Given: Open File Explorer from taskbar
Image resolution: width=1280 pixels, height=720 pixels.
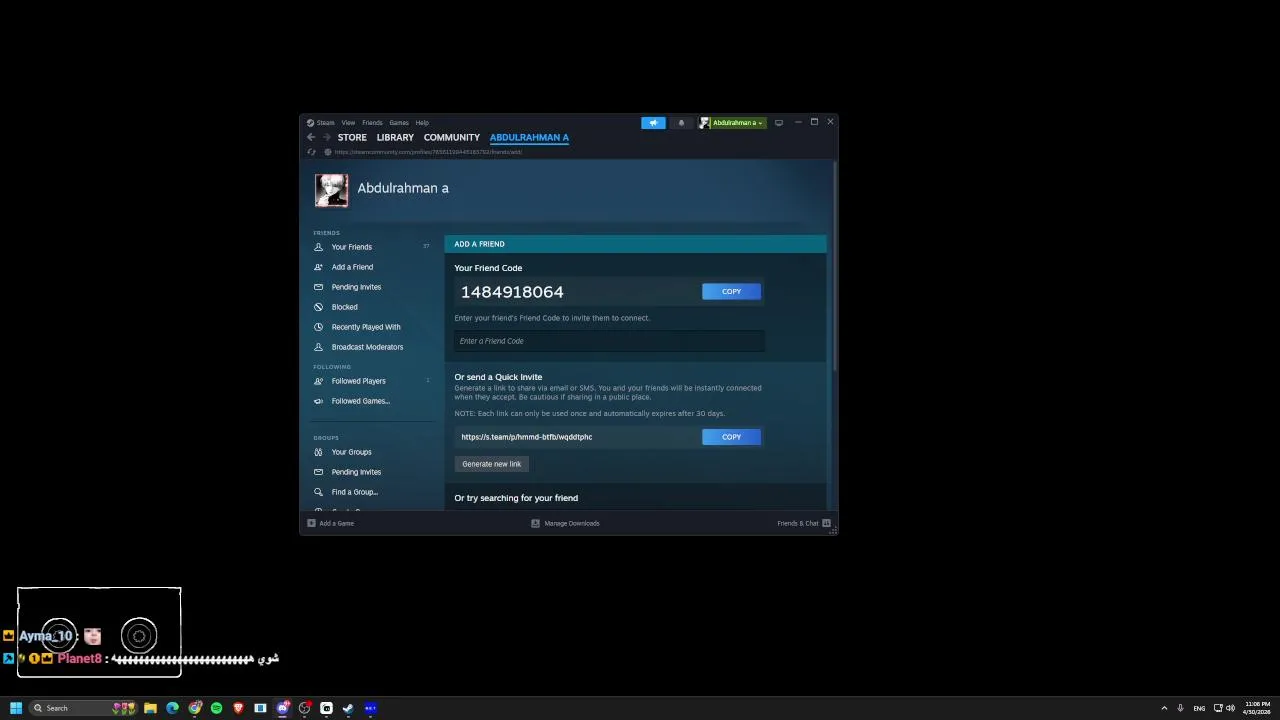Looking at the screenshot, I should pos(150,708).
